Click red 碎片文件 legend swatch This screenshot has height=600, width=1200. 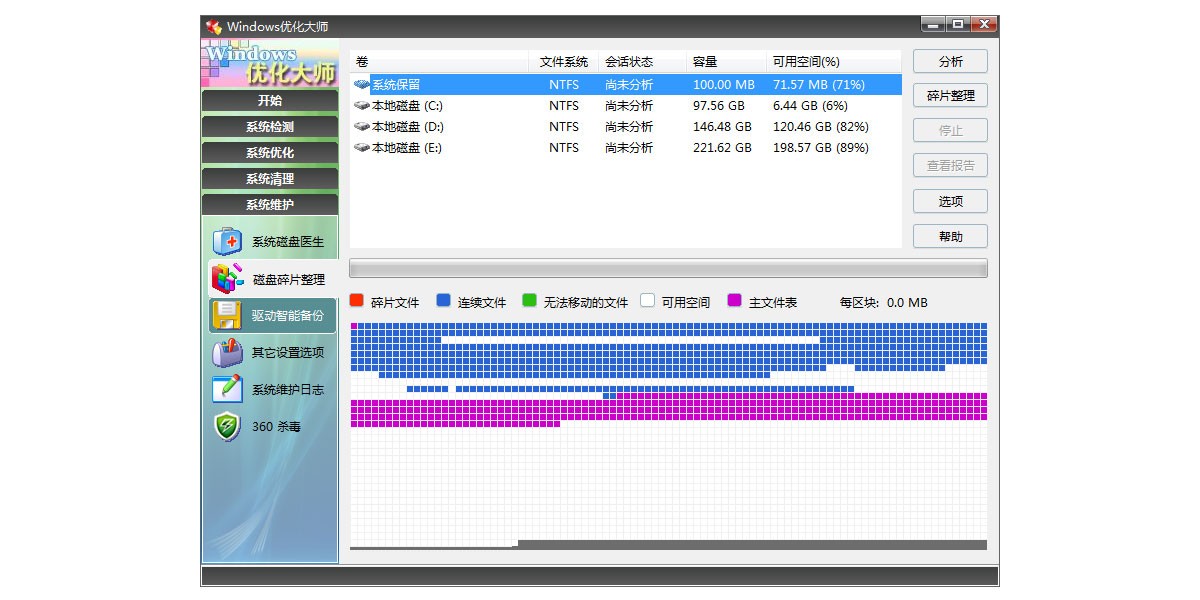pos(357,300)
